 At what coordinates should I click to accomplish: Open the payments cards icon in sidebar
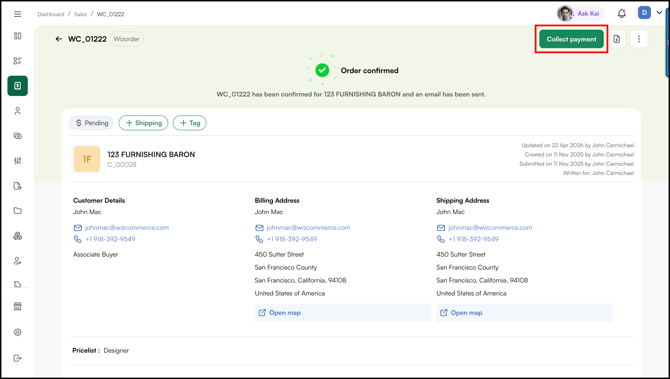tap(18, 136)
